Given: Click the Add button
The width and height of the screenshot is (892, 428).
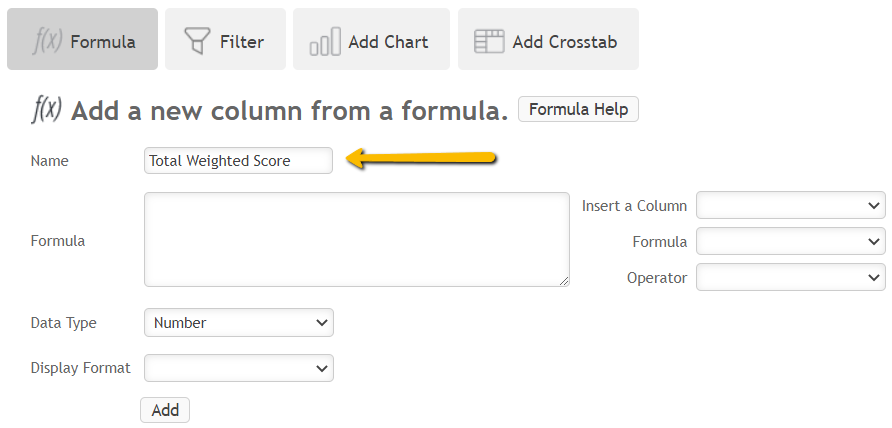Looking at the screenshot, I should point(165,410).
